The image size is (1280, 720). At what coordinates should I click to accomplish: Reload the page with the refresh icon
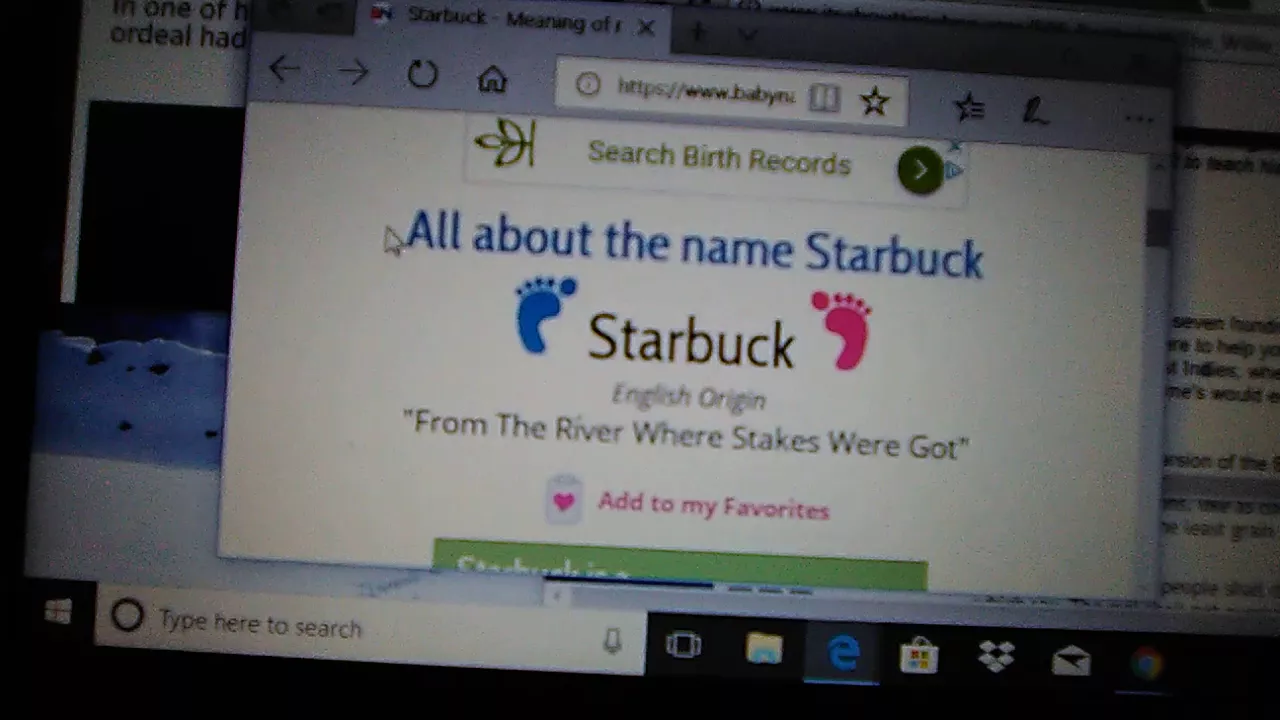click(422, 74)
